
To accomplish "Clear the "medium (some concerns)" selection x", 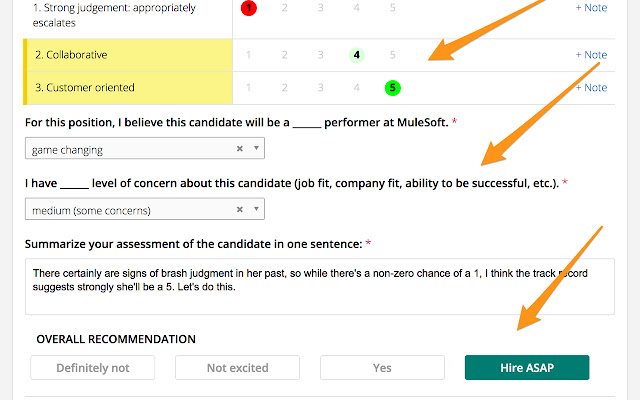I will point(240,210).
